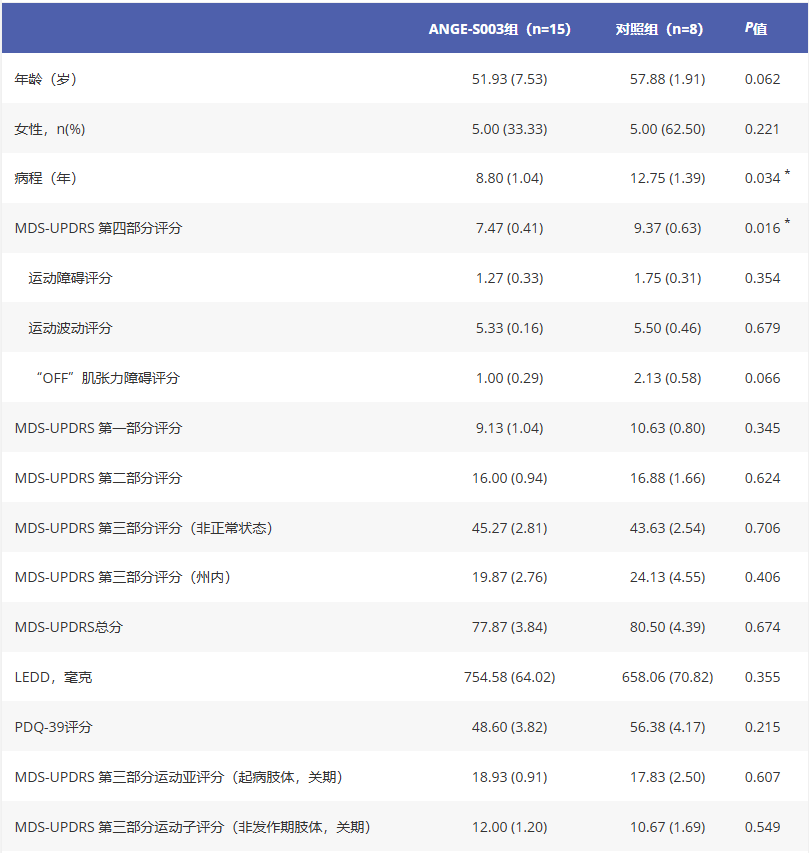Select value 1.00 (0.29)

(x=510, y=378)
